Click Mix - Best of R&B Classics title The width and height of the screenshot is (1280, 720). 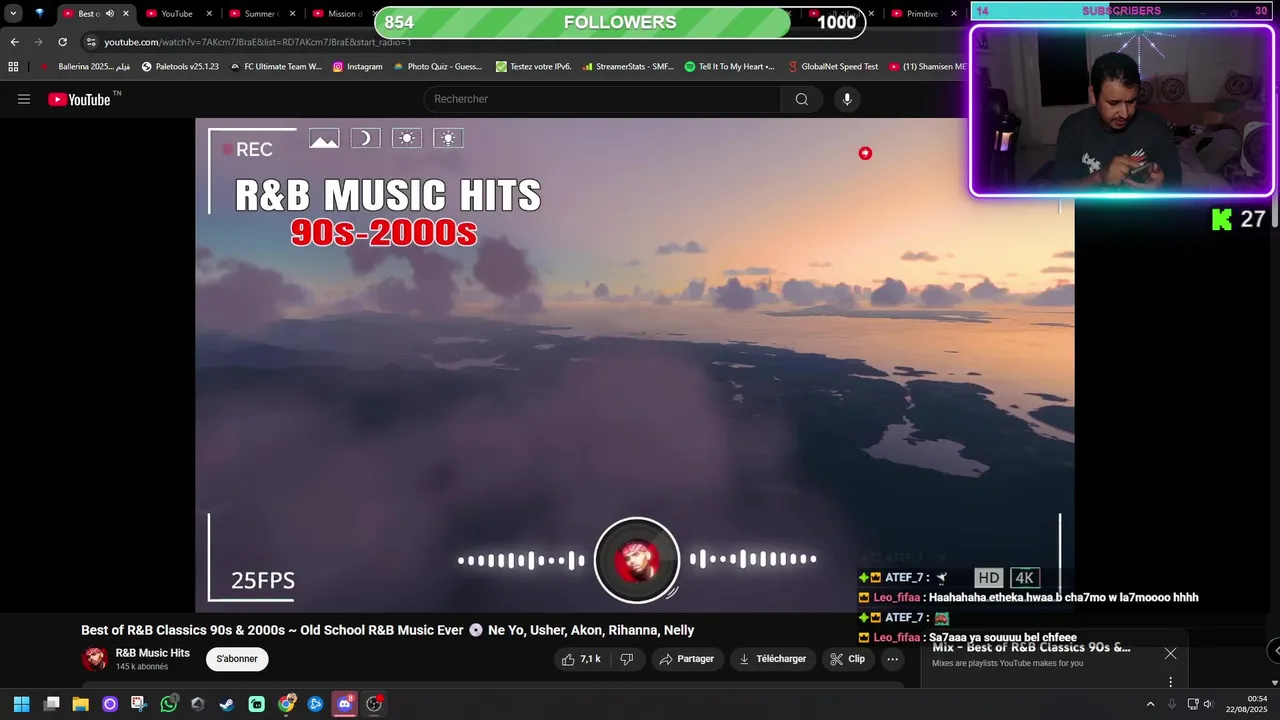pyautogui.click(x=1031, y=647)
